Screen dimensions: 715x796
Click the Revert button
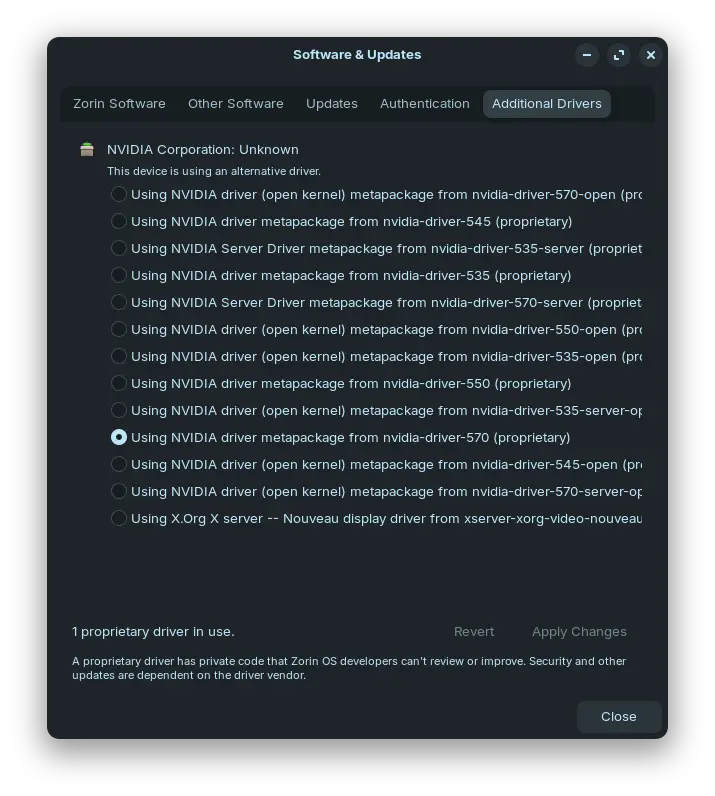474,632
